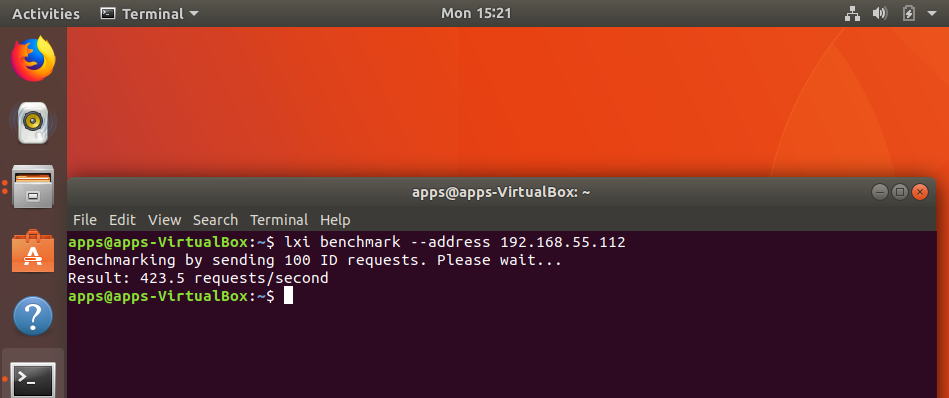949x398 pixels.
Task: Launch Rhythmbox speaker icon in dock
Action: pos(33,123)
